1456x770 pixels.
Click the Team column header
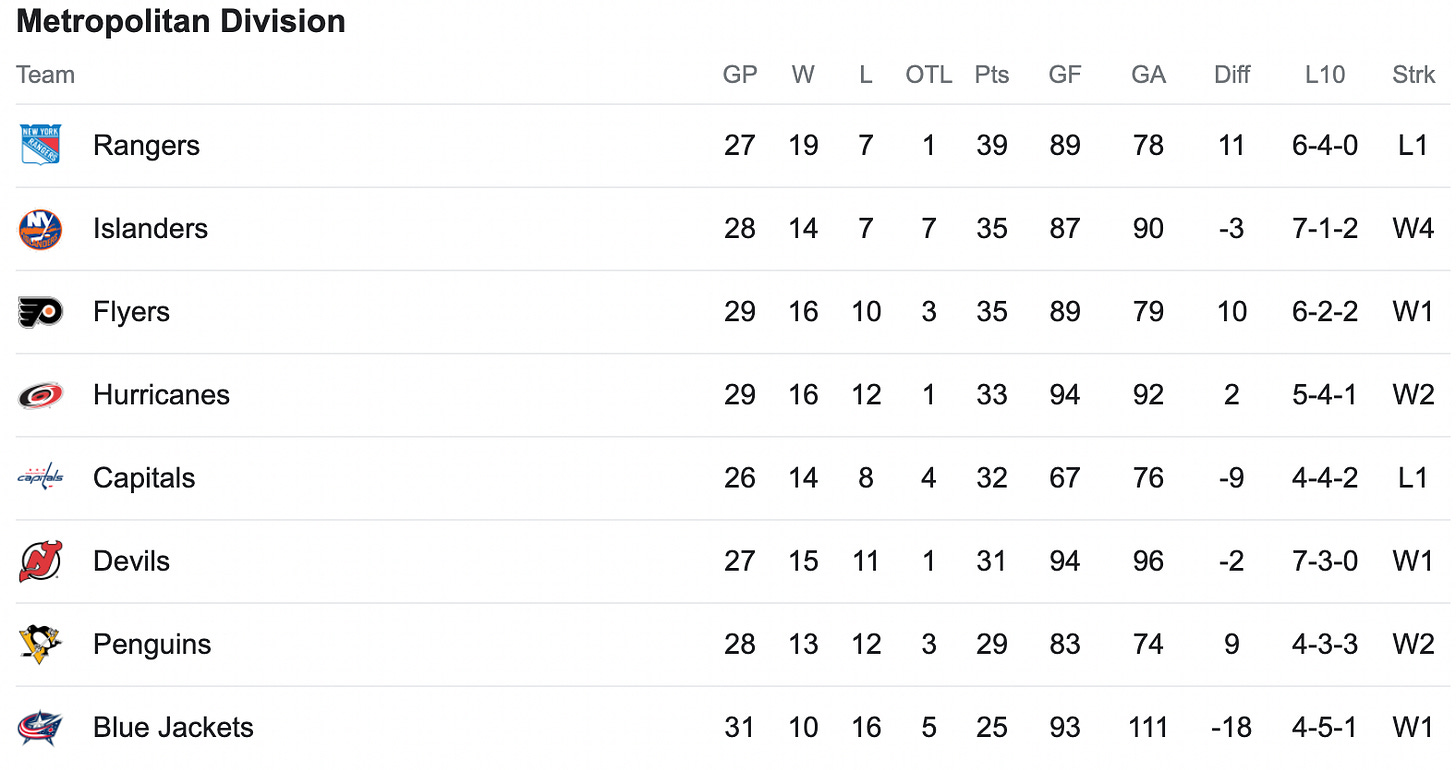pyautogui.click(x=46, y=75)
